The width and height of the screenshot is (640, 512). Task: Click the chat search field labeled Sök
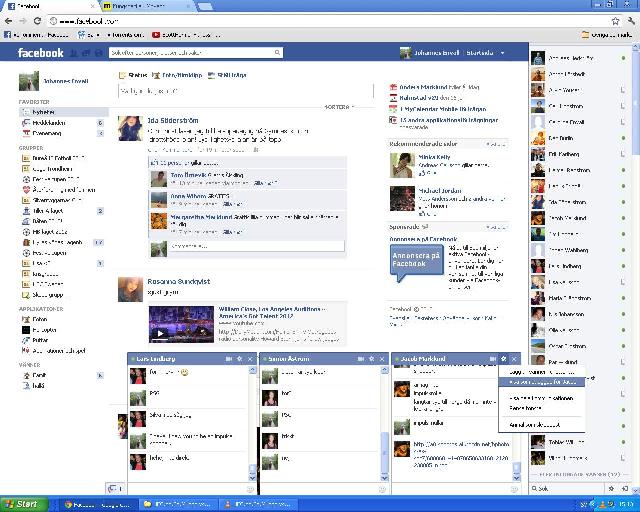click(567, 488)
